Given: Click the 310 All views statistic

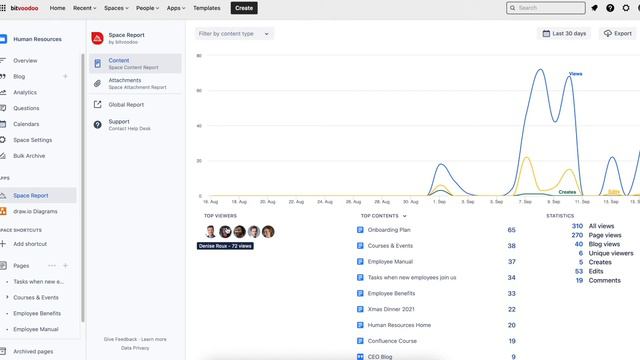Looking at the screenshot, I should pos(593,226).
